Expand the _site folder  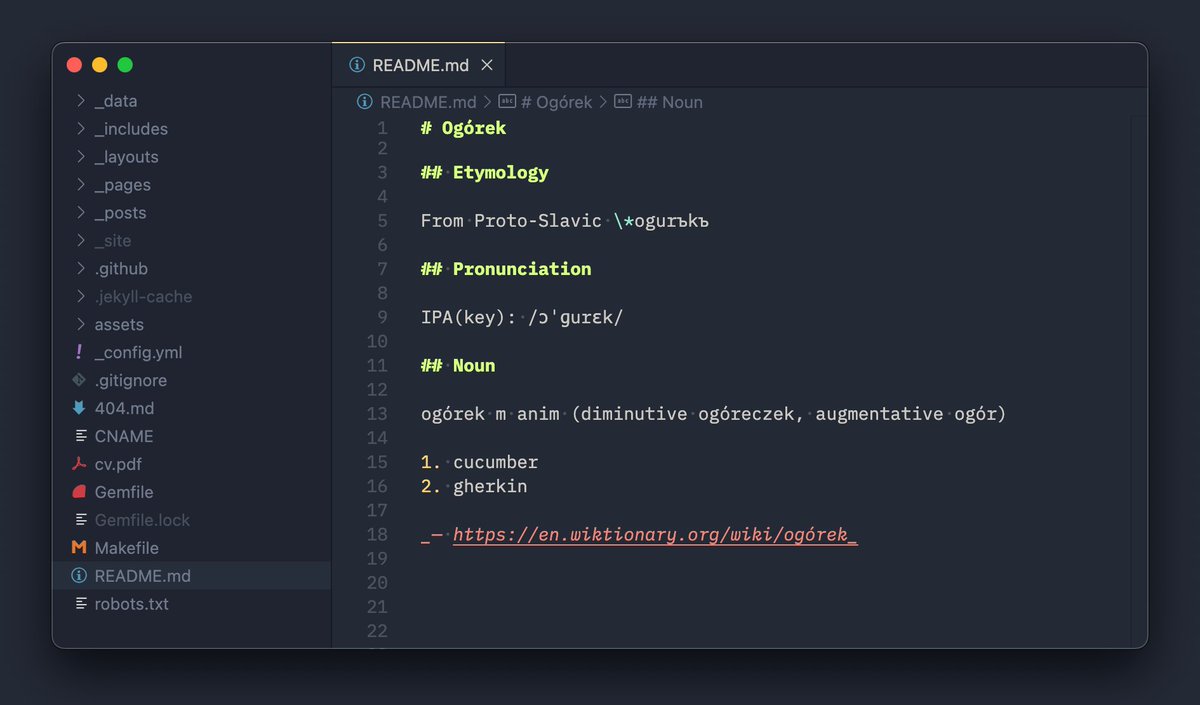tap(80, 241)
